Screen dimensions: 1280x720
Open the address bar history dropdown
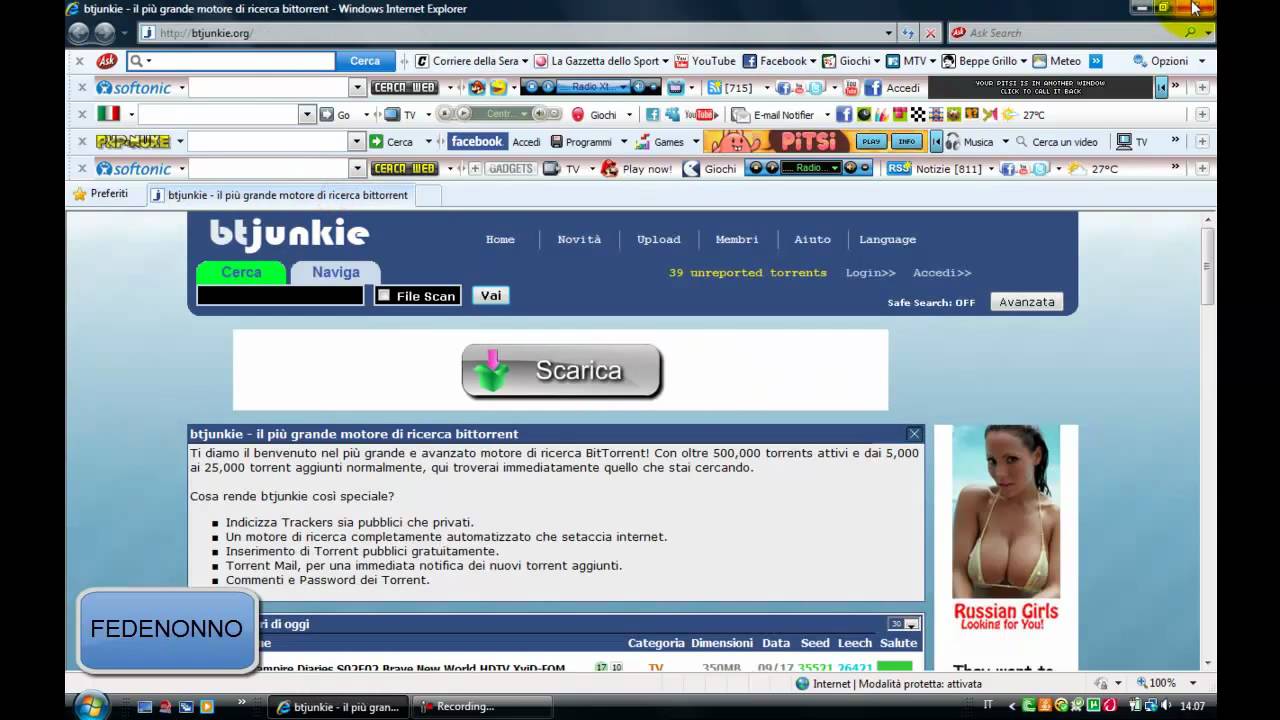pos(889,33)
